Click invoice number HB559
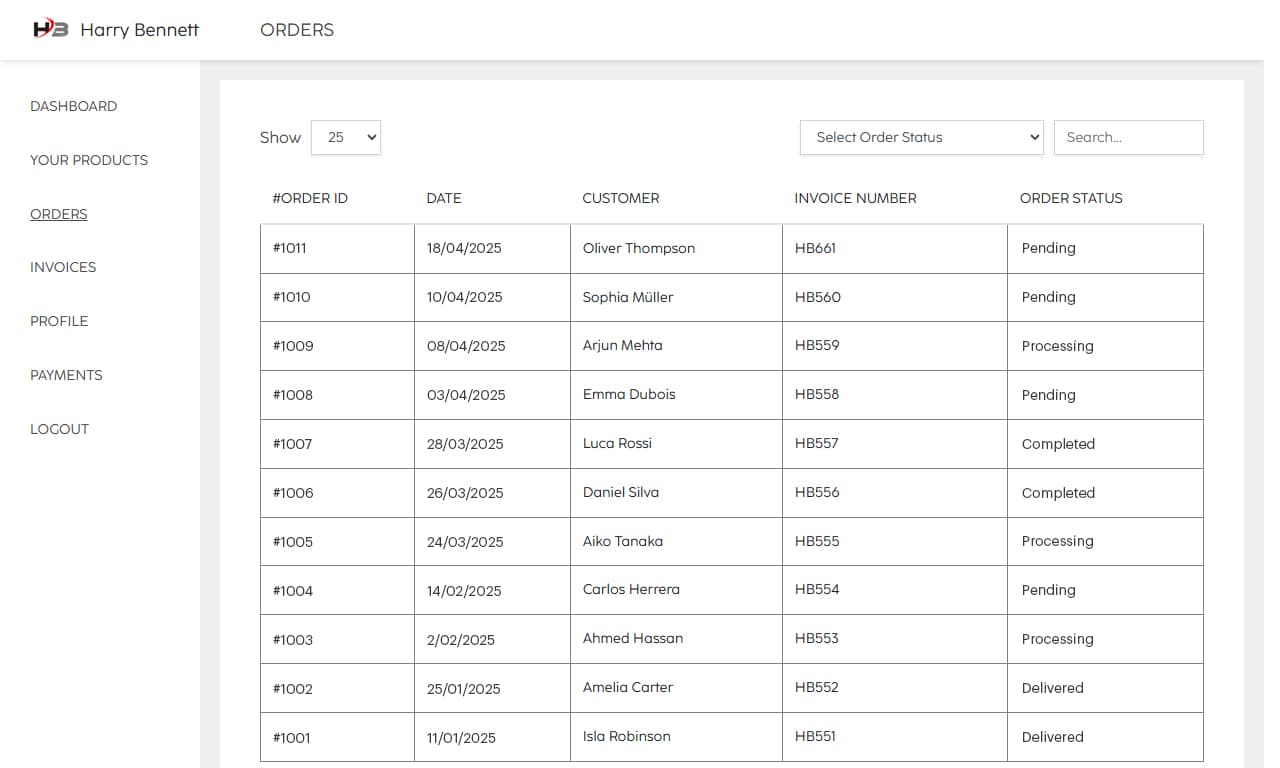This screenshot has height=768, width=1280. (x=817, y=345)
